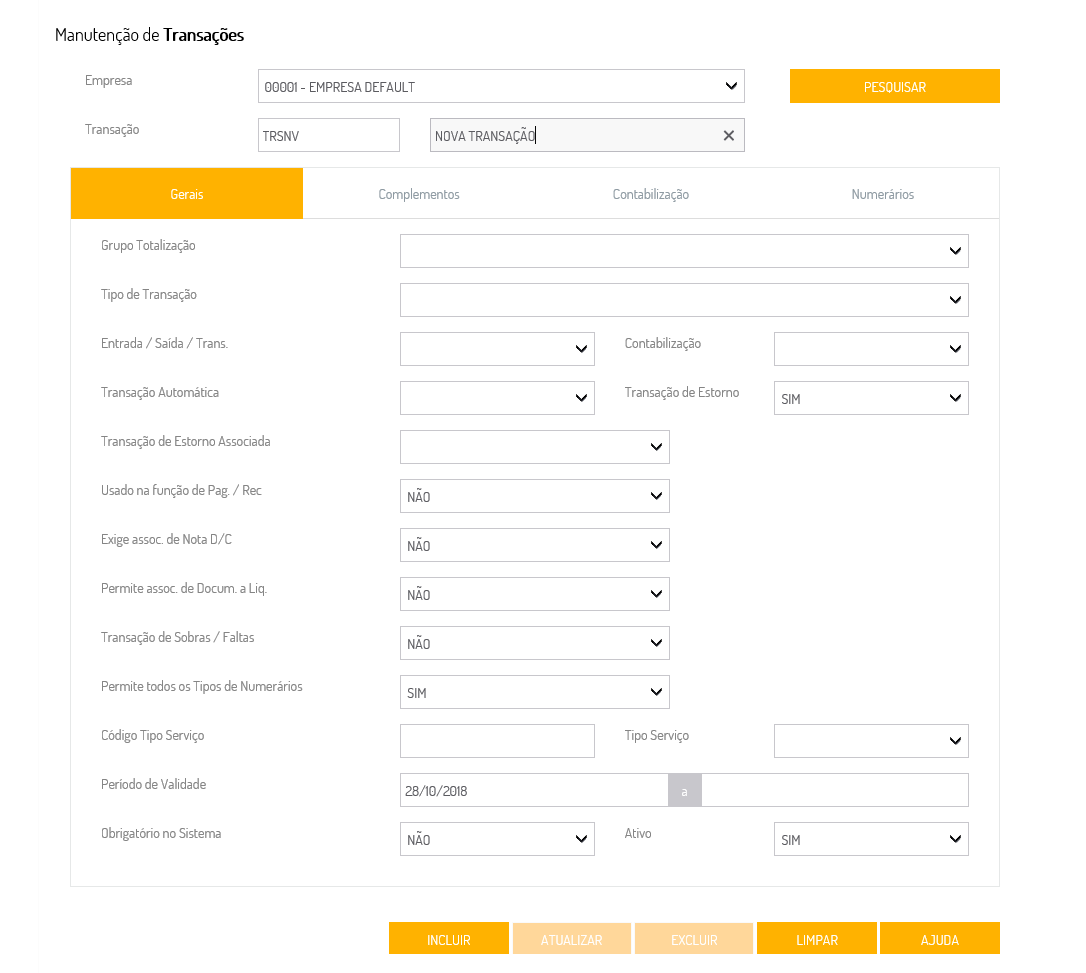Viewport: 1086px width, 973px height.
Task: Open the Transação Automática dropdown
Action: [497, 398]
